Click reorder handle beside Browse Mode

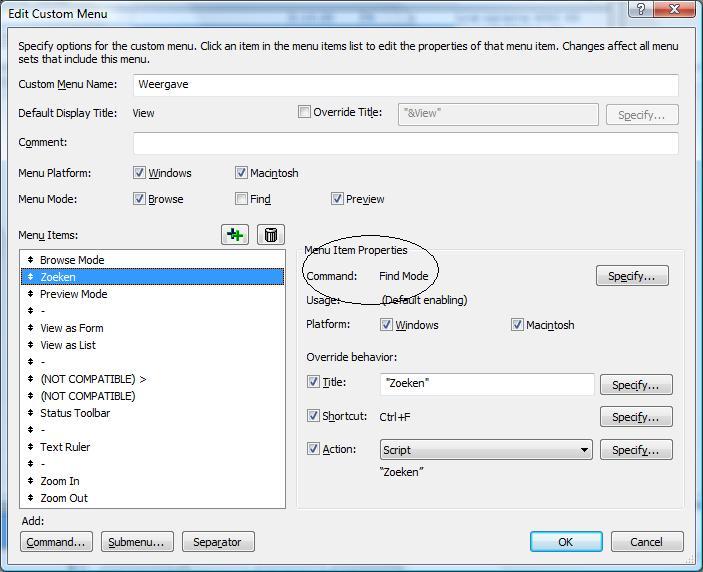(x=31, y=260)
